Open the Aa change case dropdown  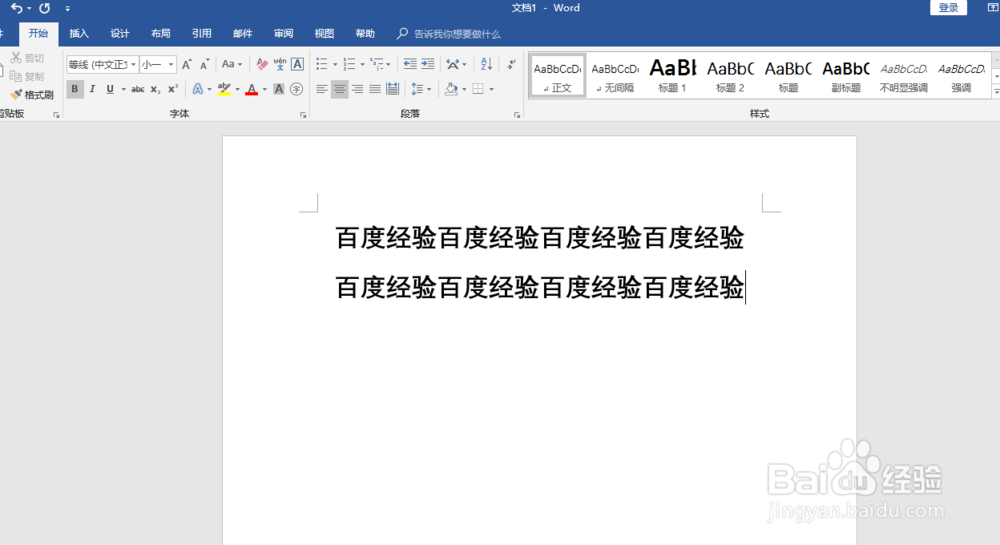click(232, 64)
